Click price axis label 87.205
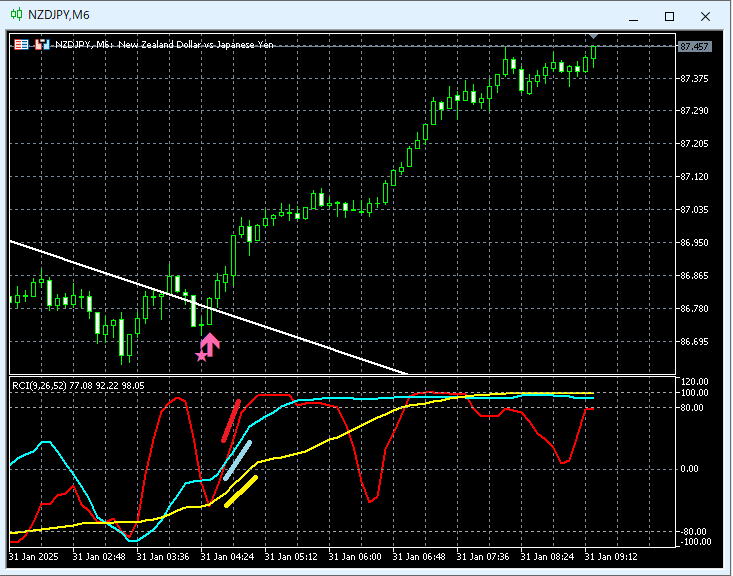 coord(694,144)
